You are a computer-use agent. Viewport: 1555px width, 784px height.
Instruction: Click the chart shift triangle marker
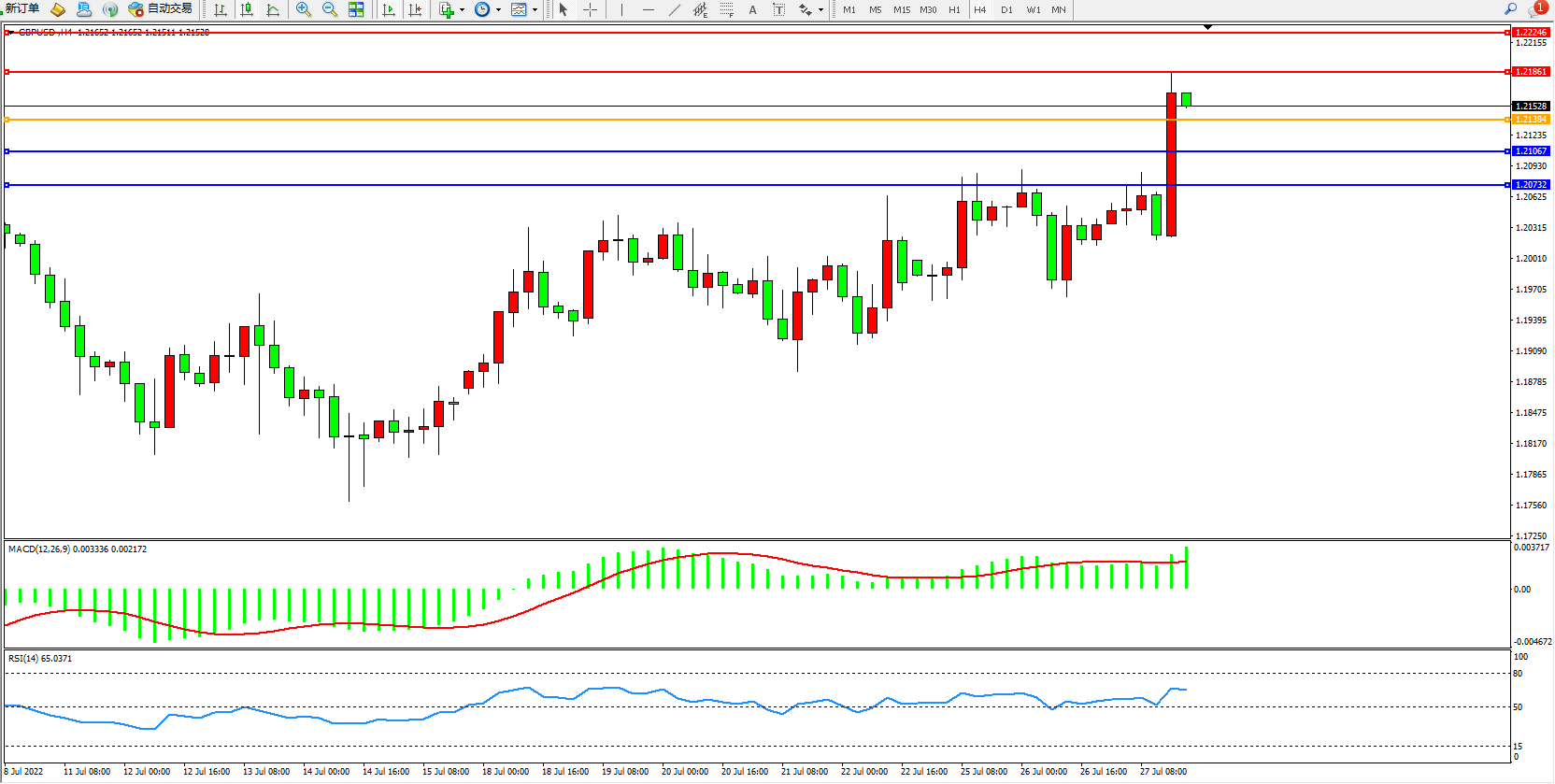point(1207,27)
